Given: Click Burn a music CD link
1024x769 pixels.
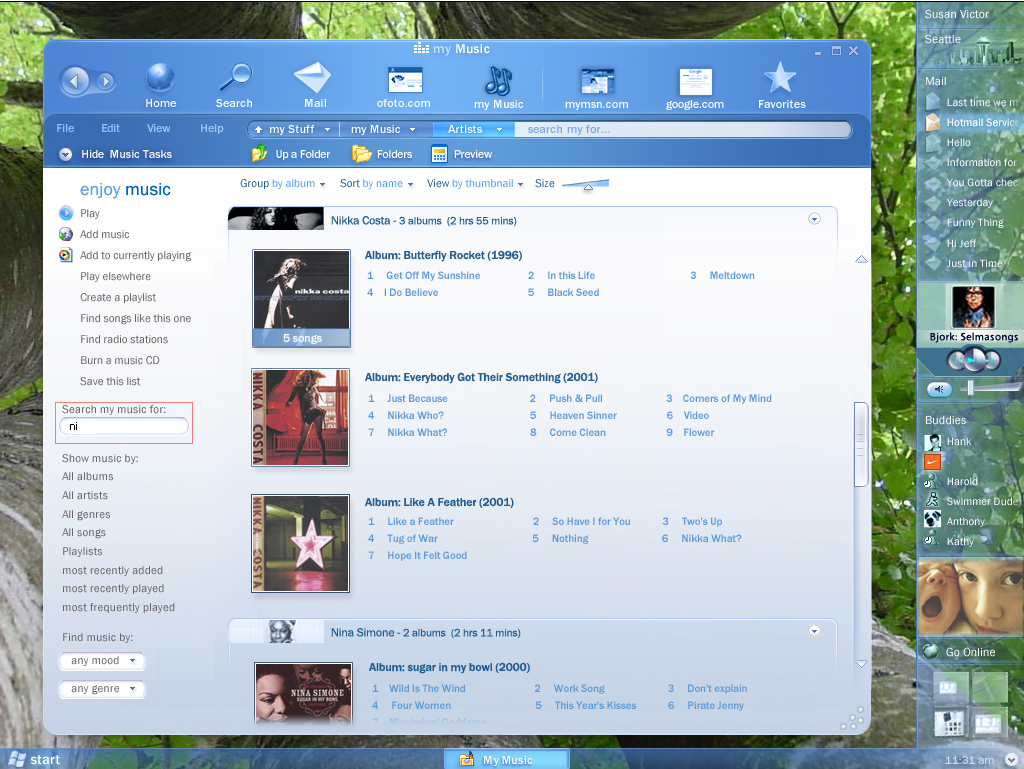Looking at the screenshot, I should pos(120,360).
